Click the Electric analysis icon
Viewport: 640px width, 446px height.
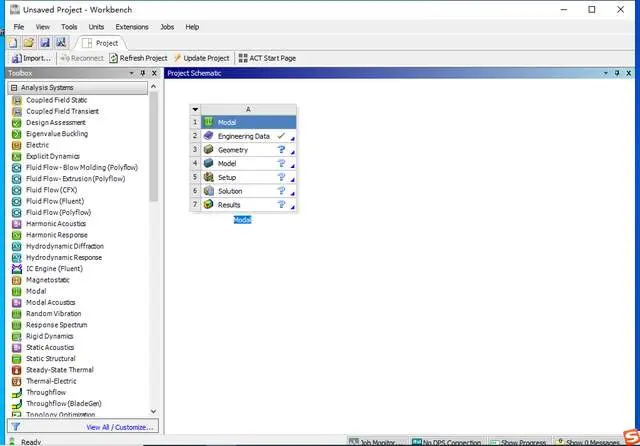pos(16,145)
